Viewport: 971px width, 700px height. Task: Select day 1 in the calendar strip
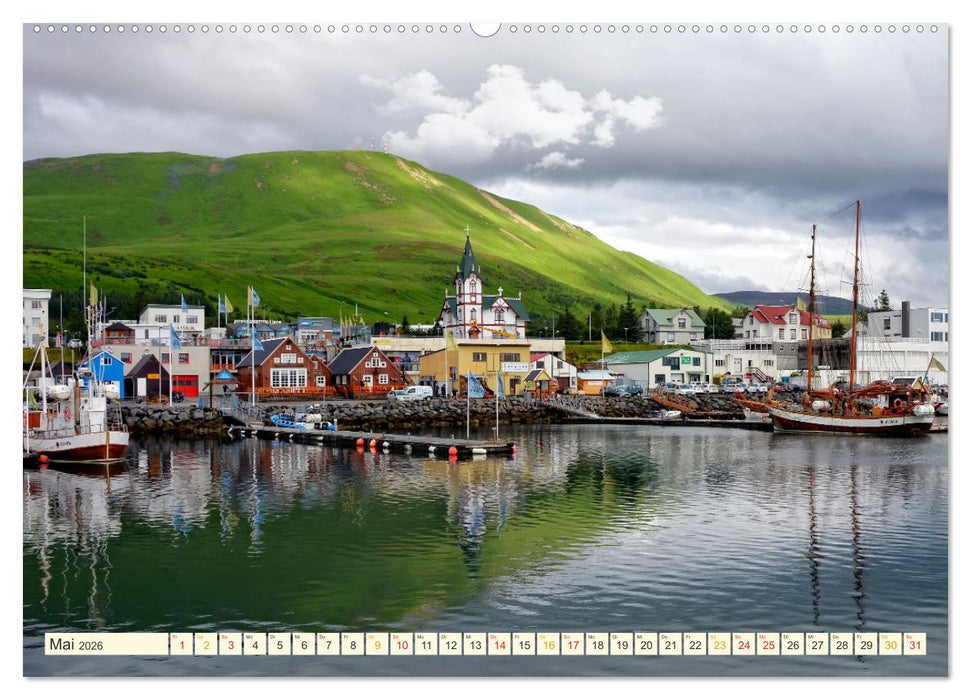(181, 644)
